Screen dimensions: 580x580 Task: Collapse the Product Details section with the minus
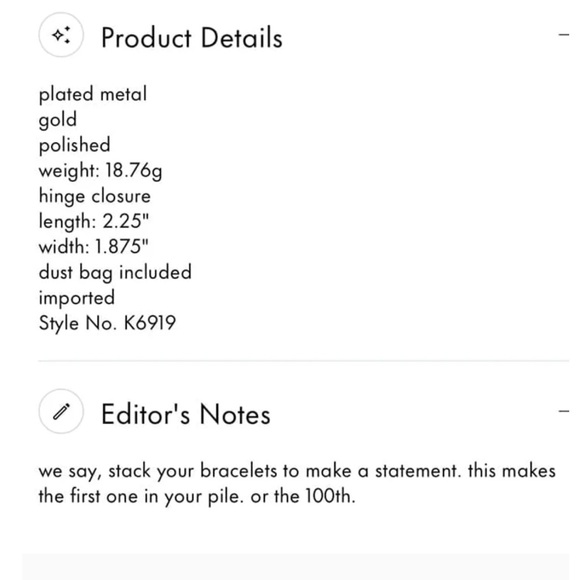coord(564,35)
